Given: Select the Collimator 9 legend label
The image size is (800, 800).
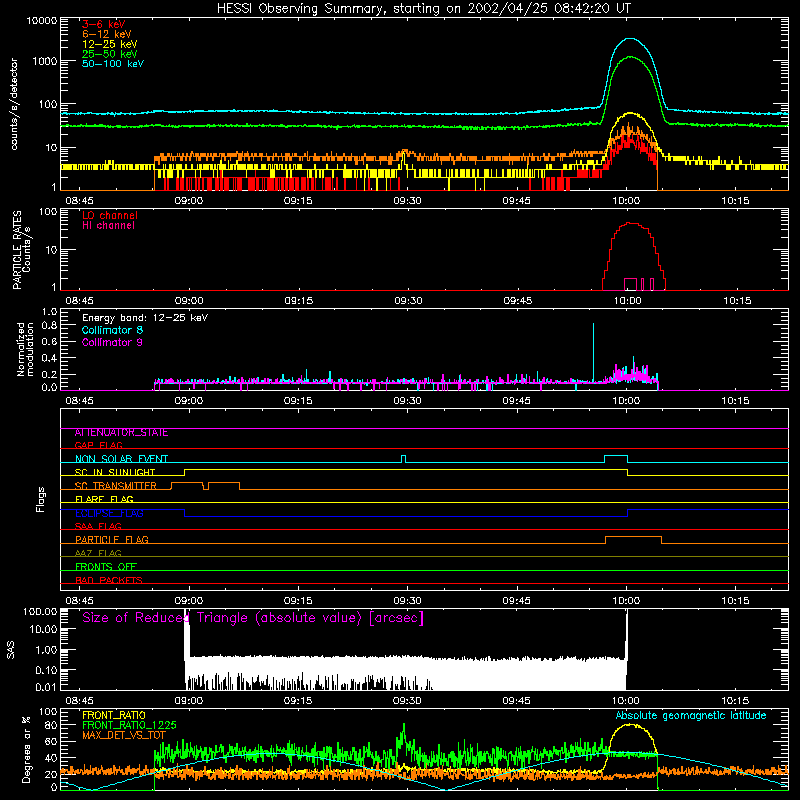Looking at the screenshot, I should [112, 342].
